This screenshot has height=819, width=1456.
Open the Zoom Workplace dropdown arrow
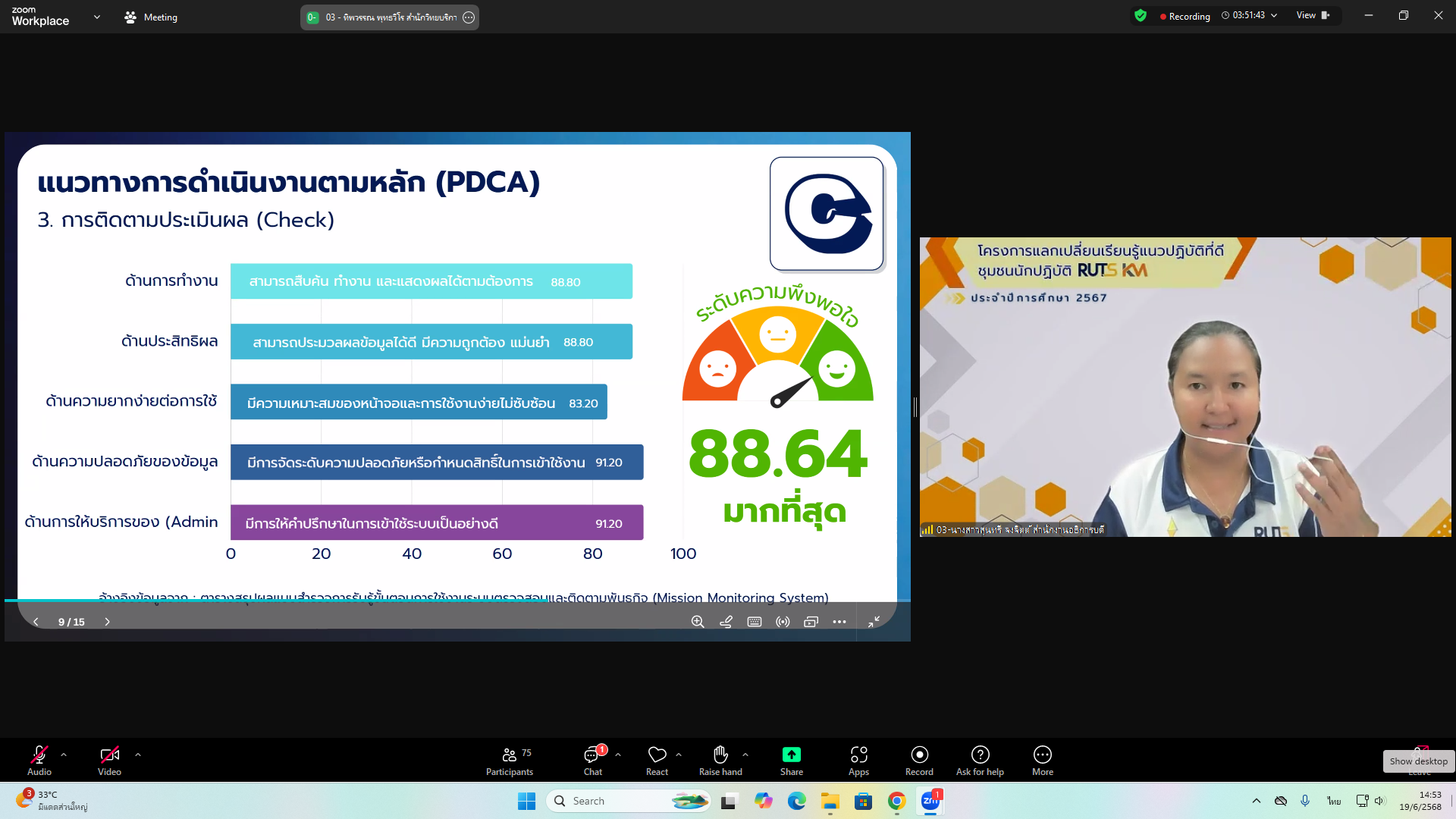[97, 17]
